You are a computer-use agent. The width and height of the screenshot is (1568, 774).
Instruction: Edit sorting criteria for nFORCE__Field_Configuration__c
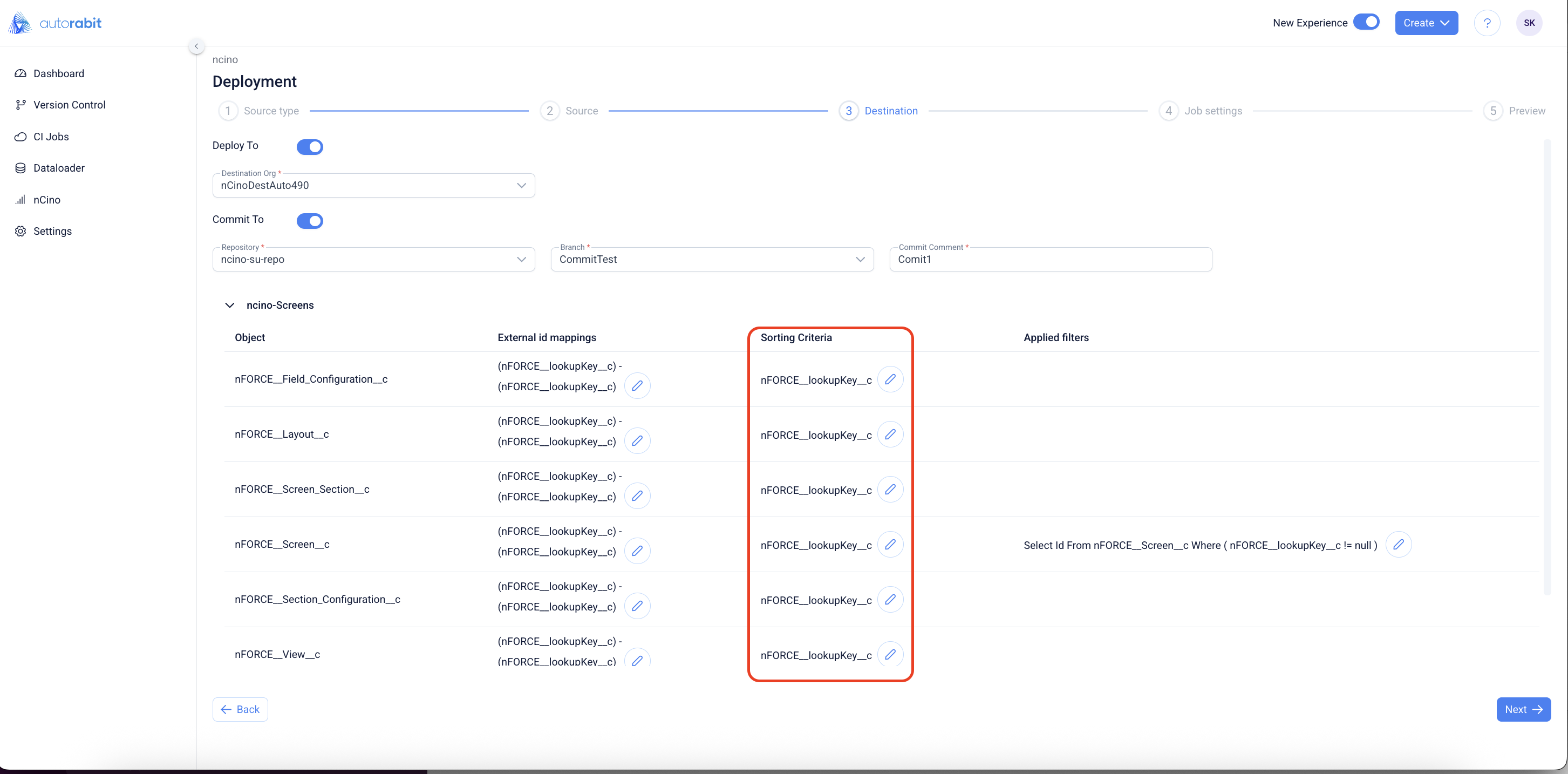tap(890, 379)
